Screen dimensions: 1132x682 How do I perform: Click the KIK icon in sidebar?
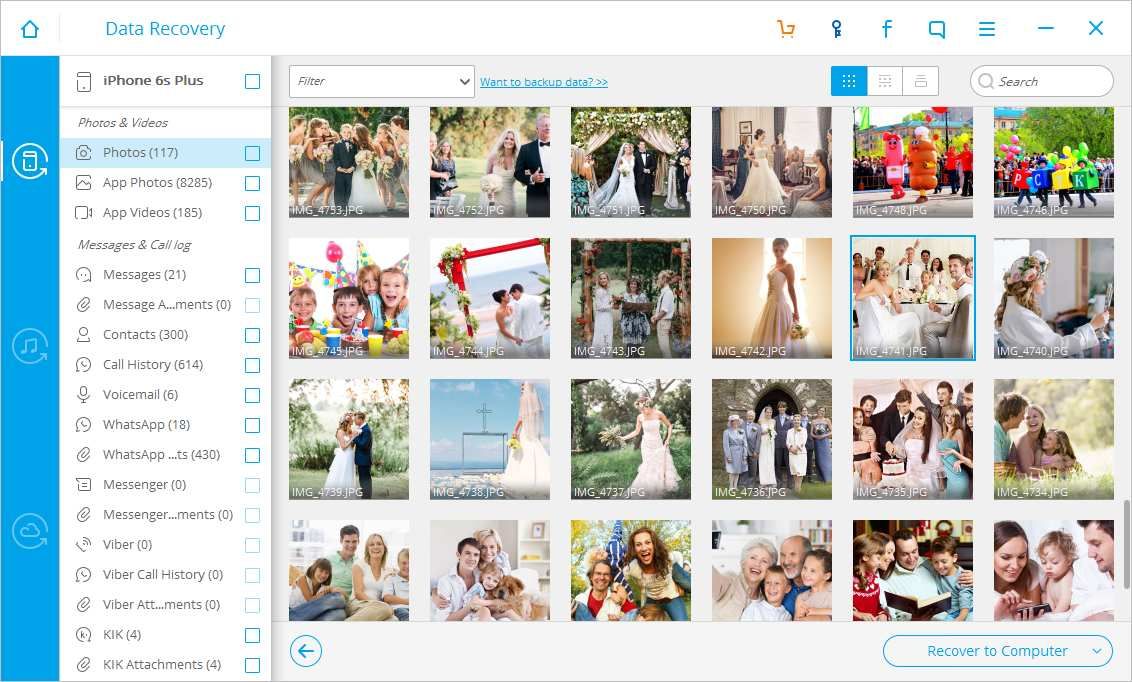tap(84, 634)
